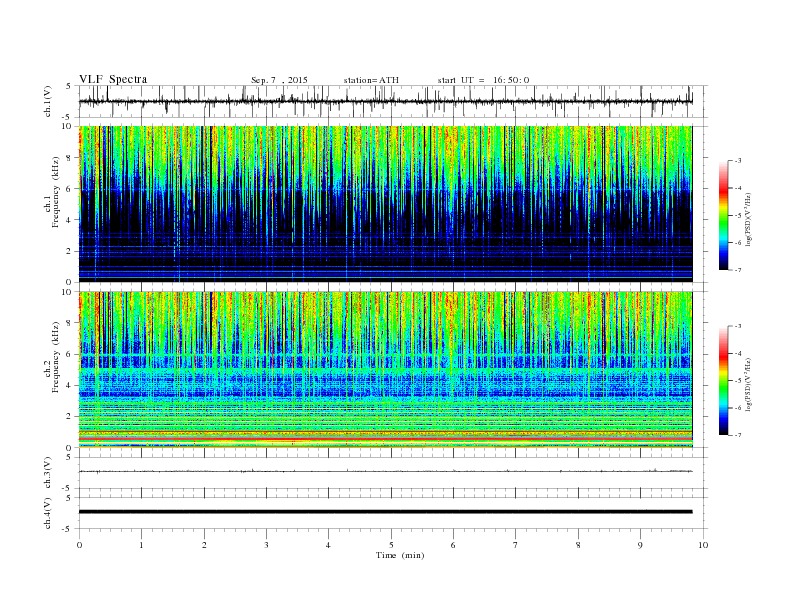Image resolution: width=792 pixels, height=612 pixels.
Task: Click the ch.3 waveform trace
Action: tap(386, 471)
